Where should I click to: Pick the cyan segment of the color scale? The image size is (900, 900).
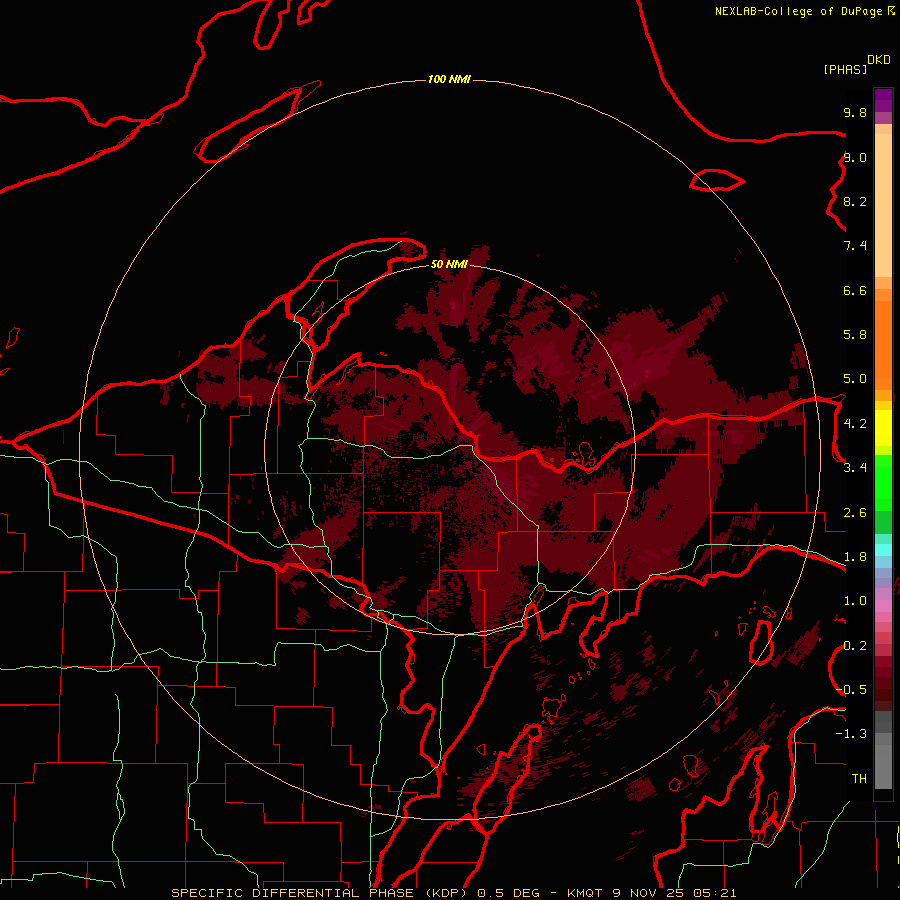(883, 550)
